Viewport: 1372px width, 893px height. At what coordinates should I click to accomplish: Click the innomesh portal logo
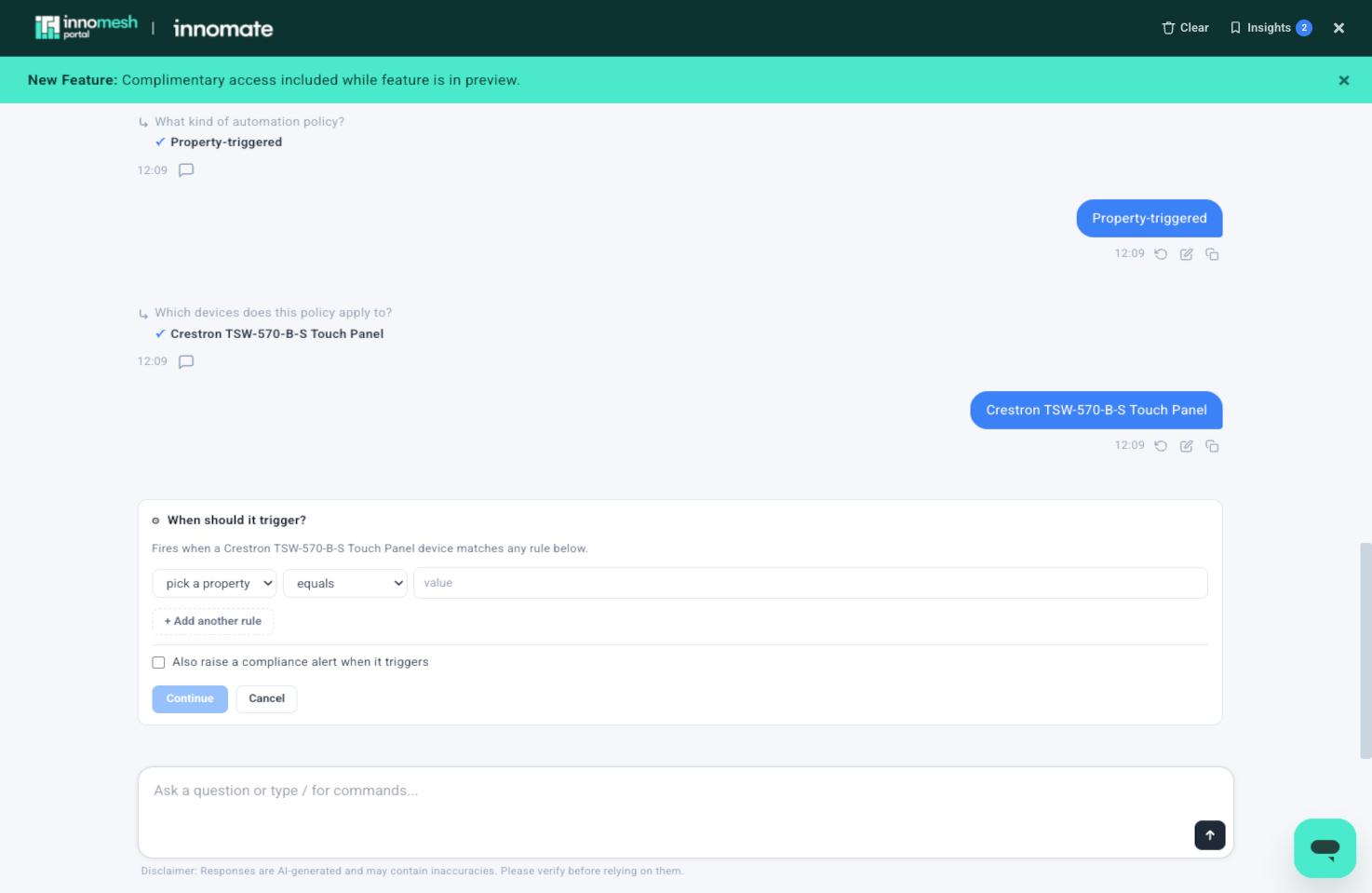86,27
